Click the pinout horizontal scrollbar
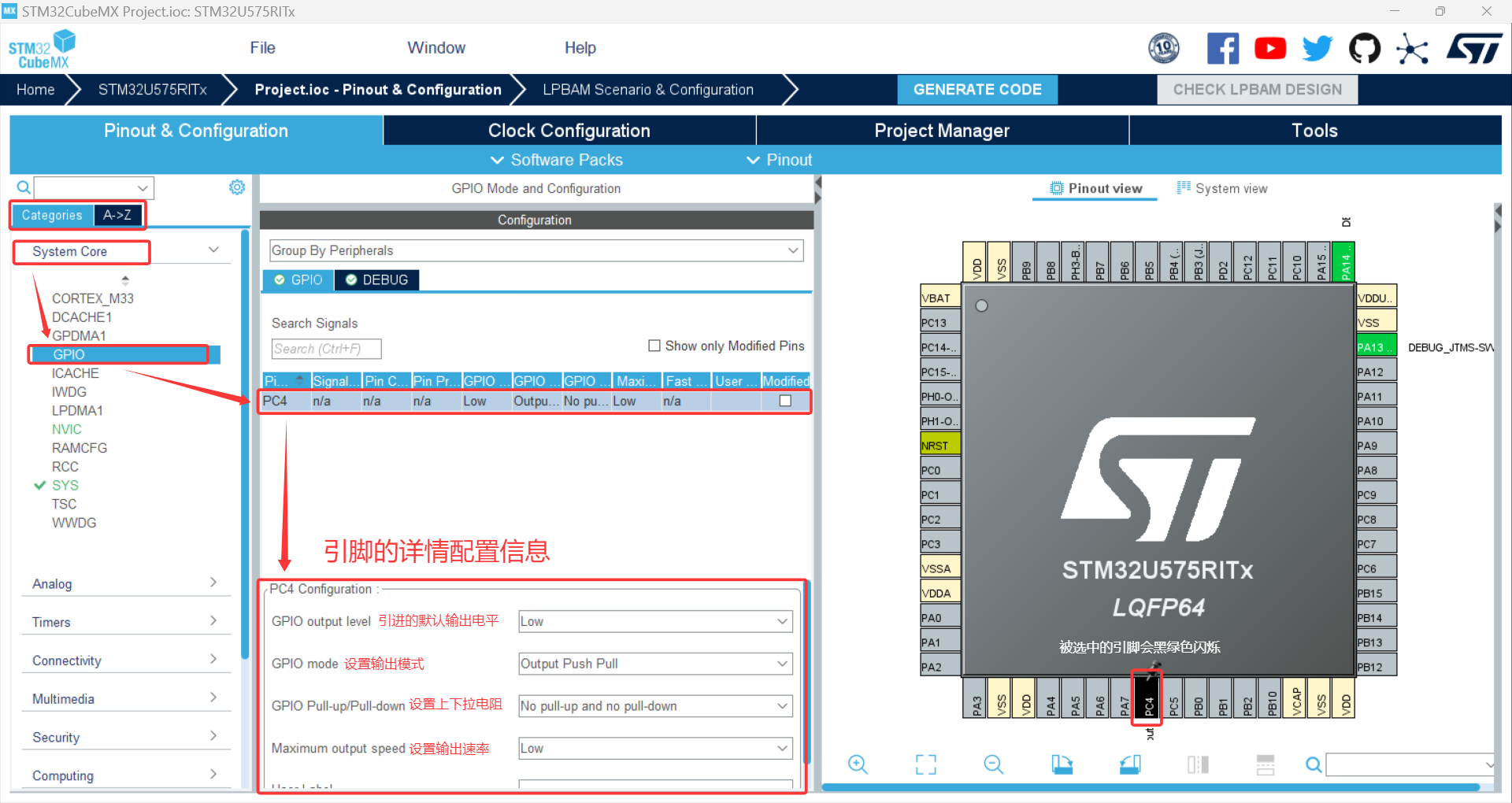 [x=1151, y=786]
